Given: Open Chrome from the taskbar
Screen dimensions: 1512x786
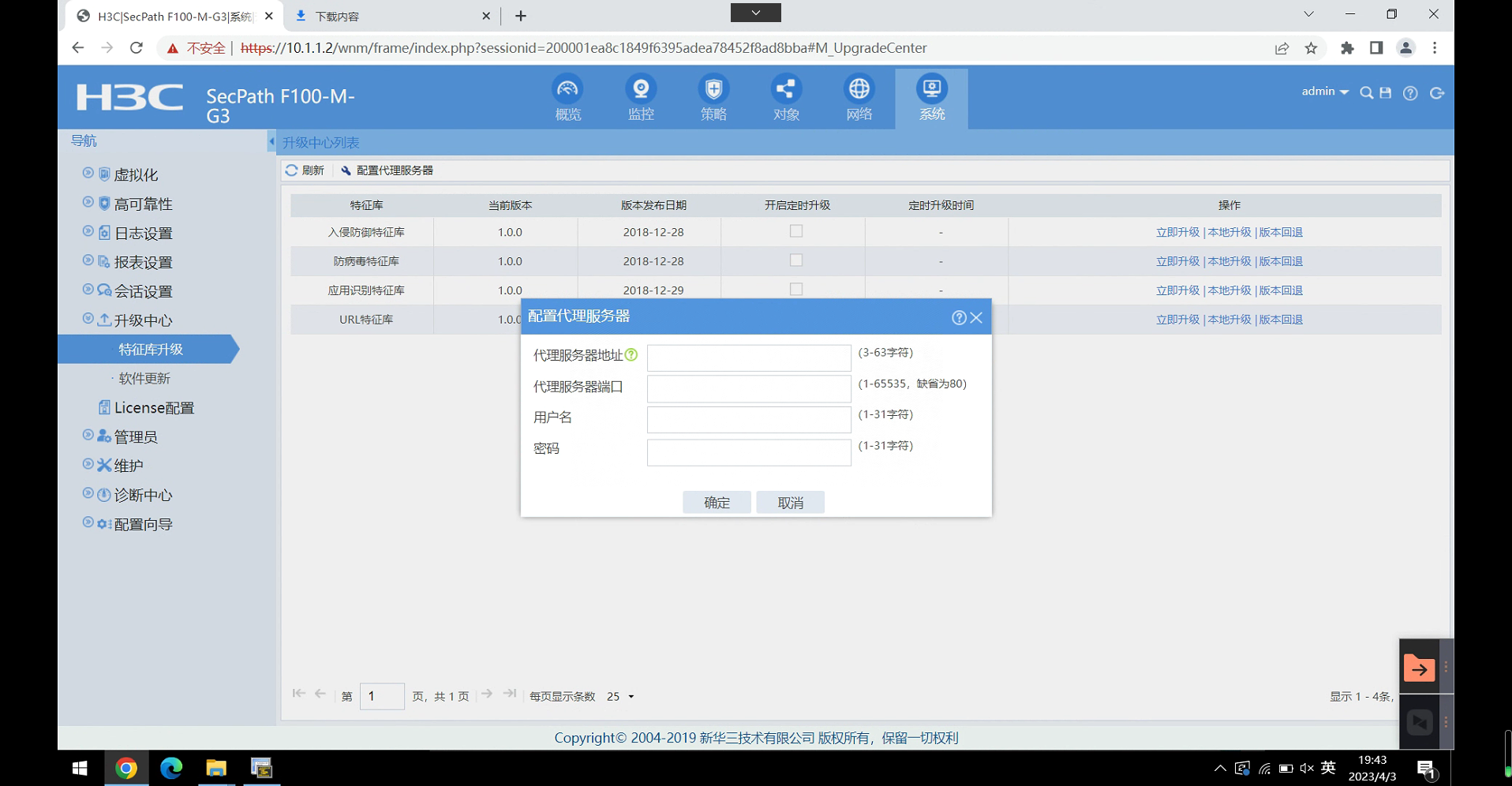Looking at the screenshot, I should pyautogui.click(x=126, y=768).
